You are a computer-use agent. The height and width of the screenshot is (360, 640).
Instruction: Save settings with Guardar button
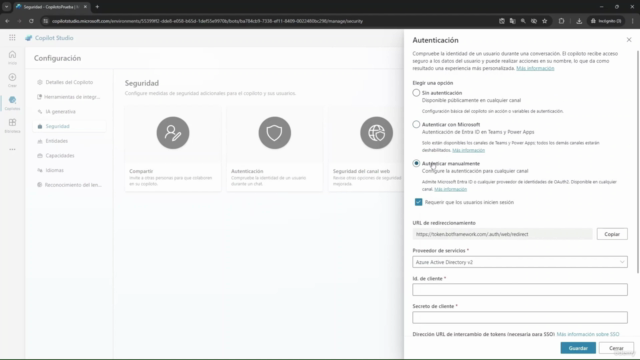578,348
